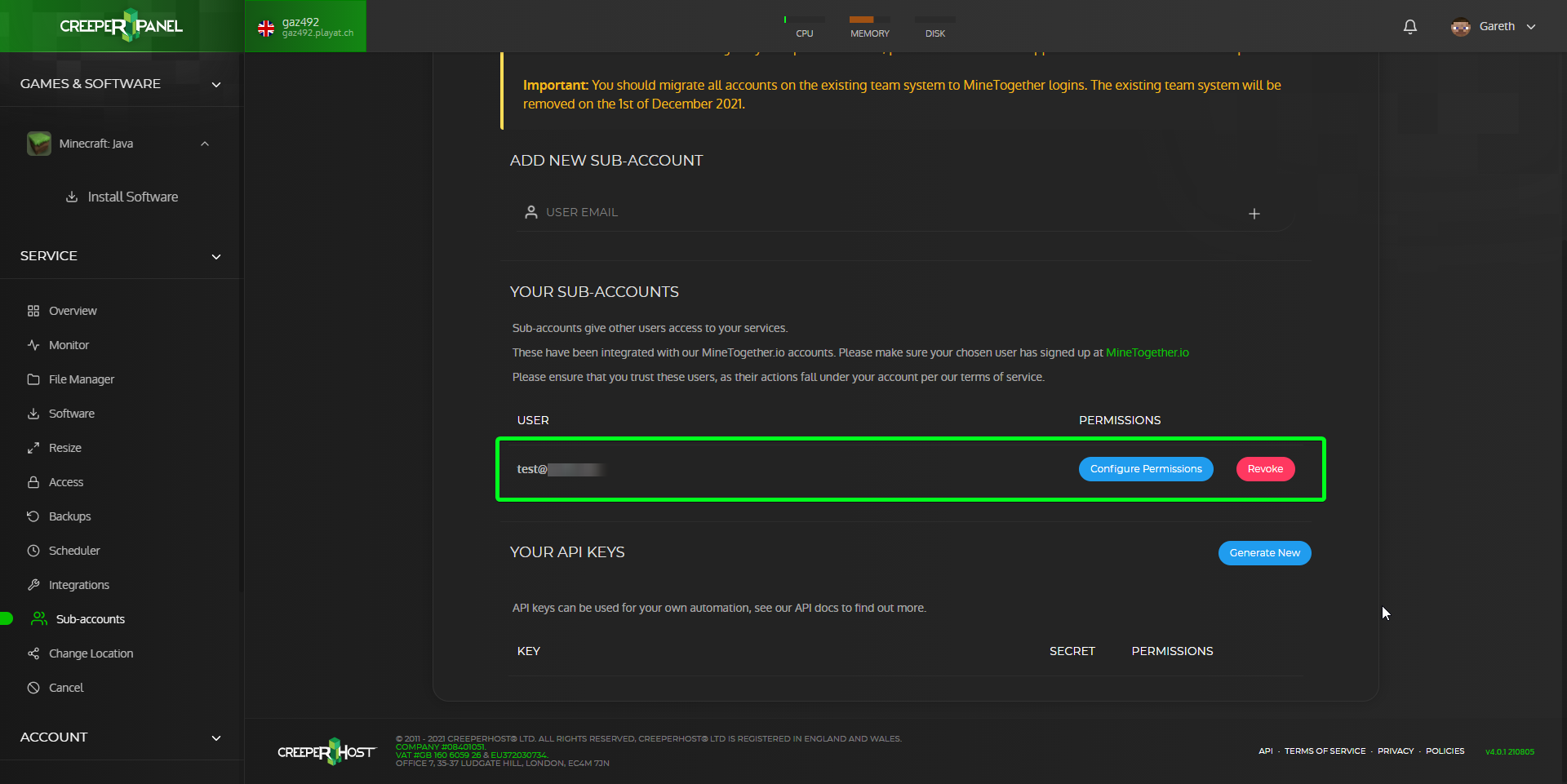
Task: Open the Overview page
Action: [73, 311]
